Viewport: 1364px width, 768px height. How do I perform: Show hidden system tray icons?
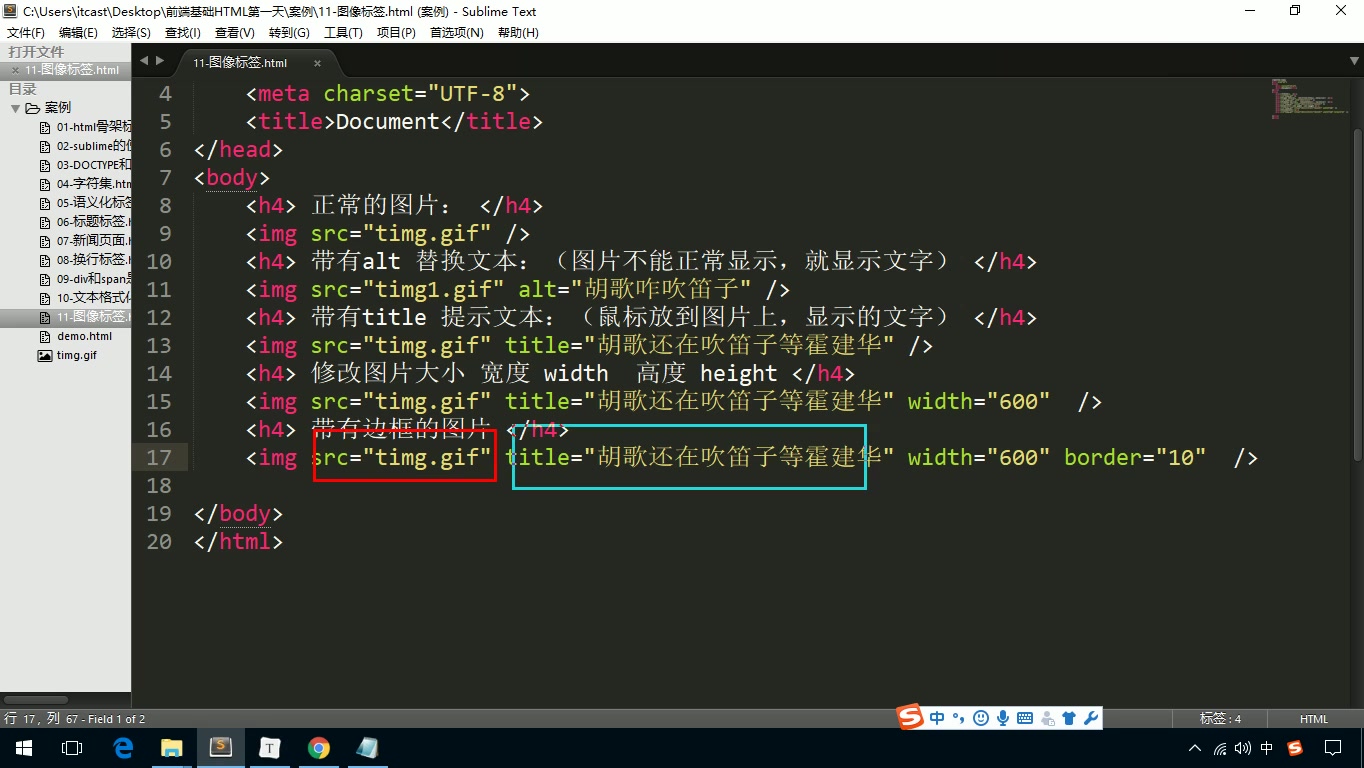coord(1195,748)
